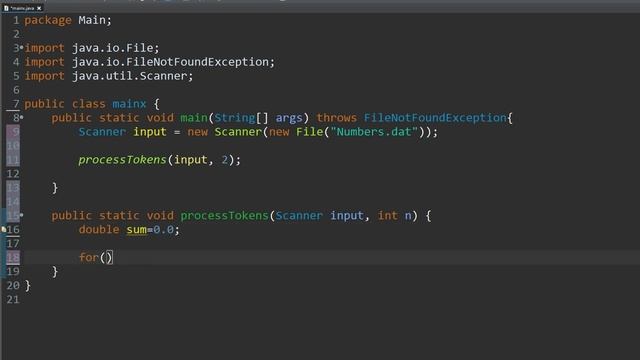Click 'Main' package name on line 1

coord(92,20)
